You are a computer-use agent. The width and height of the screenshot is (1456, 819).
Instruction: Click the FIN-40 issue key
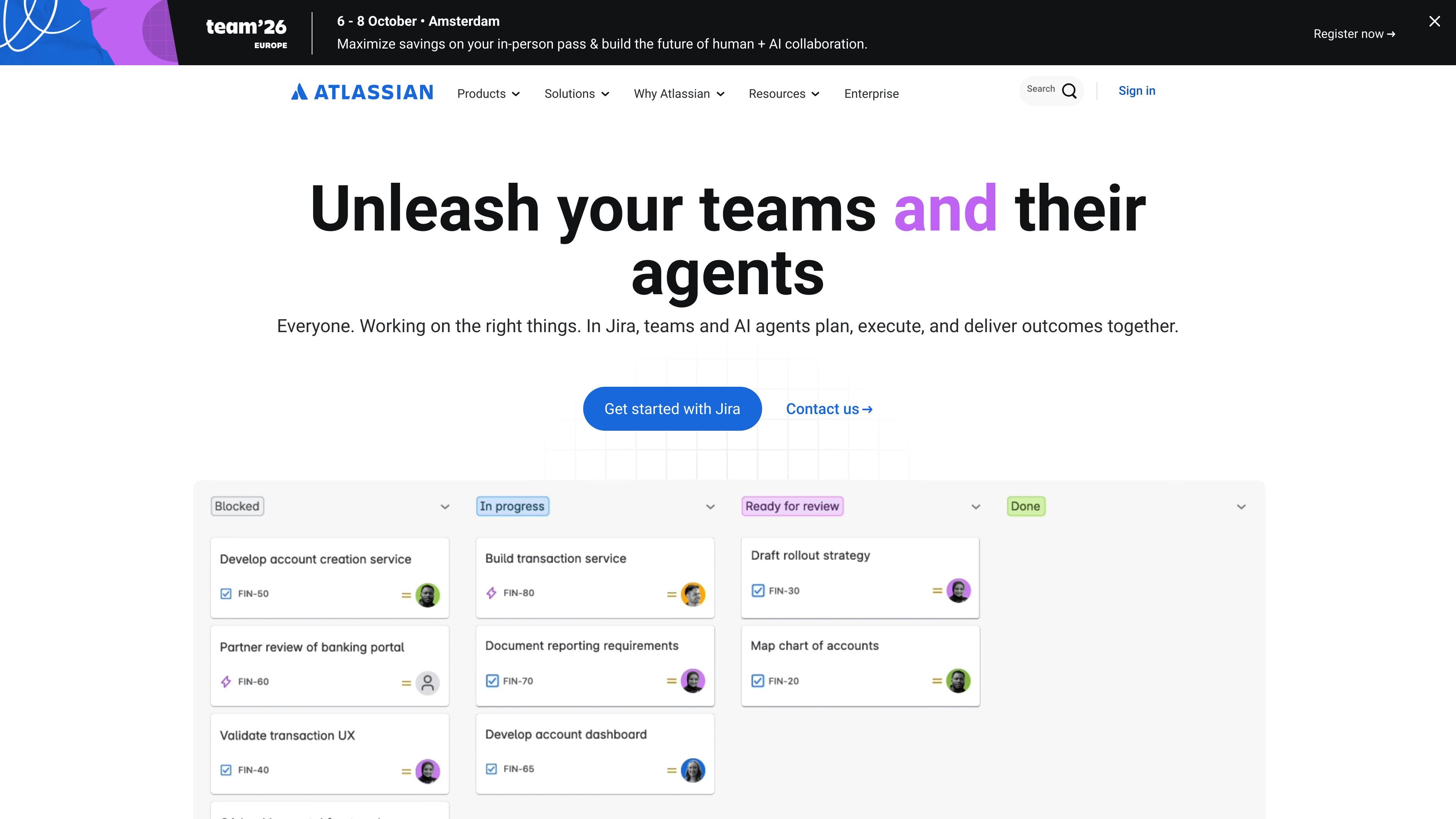click(x=253, y=770)
